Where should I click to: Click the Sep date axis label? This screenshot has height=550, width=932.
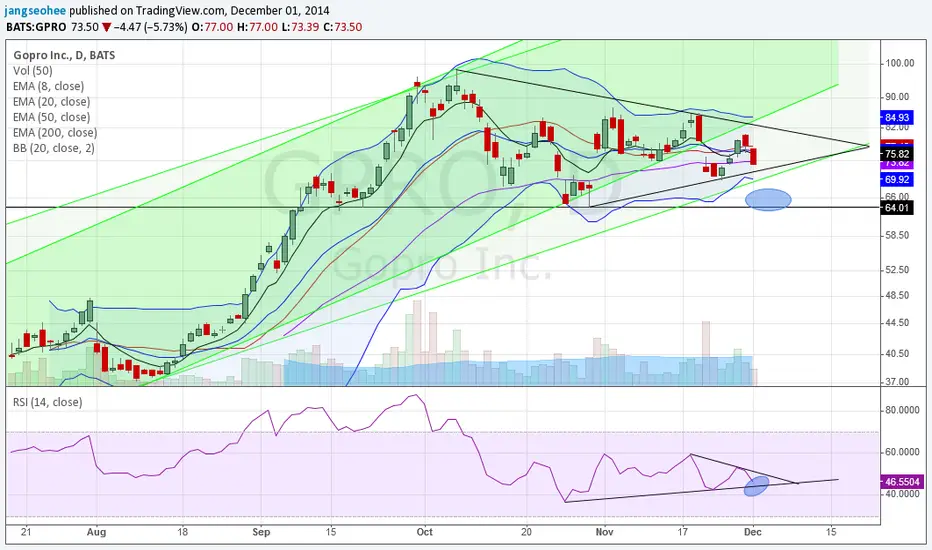(x=261, y=532)
